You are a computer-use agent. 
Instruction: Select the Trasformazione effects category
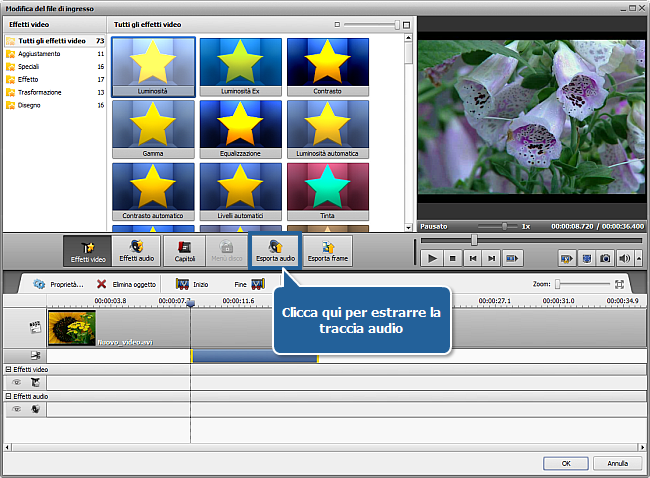[40, 91]
